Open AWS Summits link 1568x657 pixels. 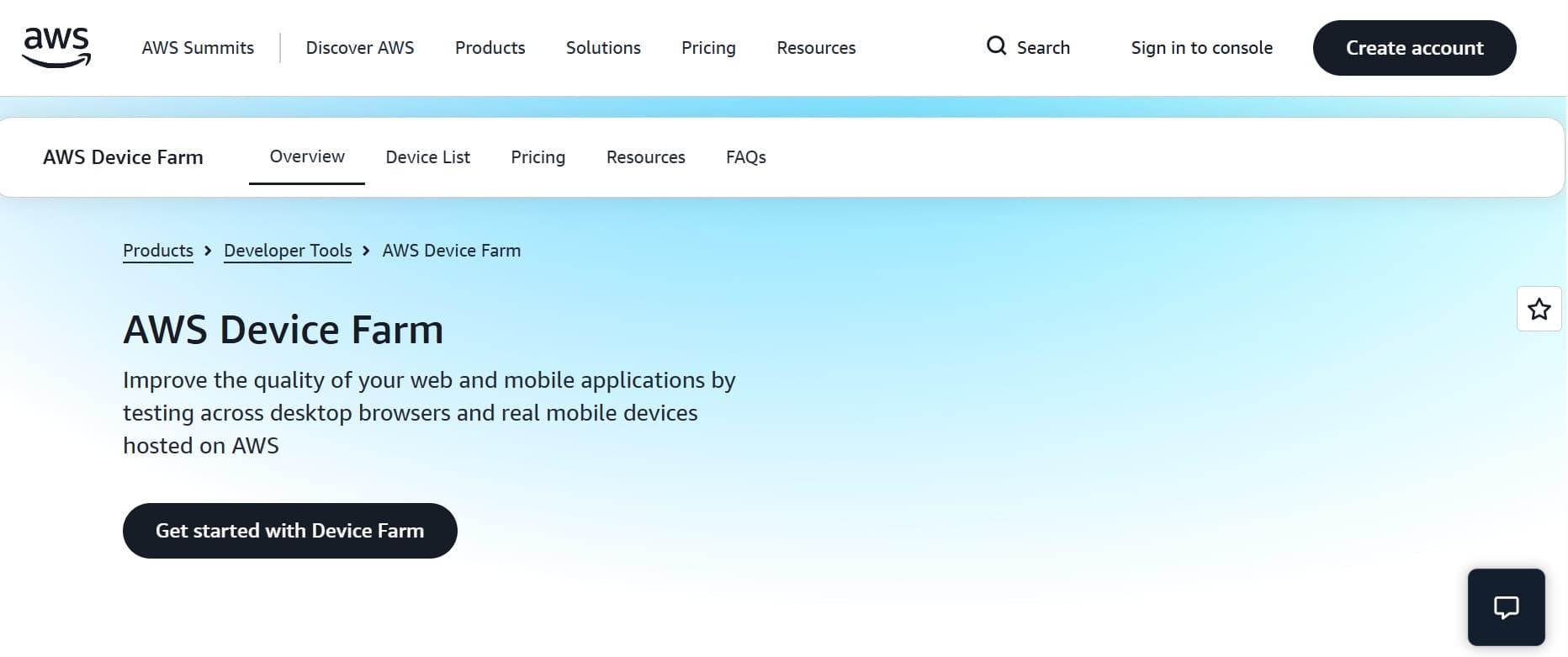click(x=198, y=48)
